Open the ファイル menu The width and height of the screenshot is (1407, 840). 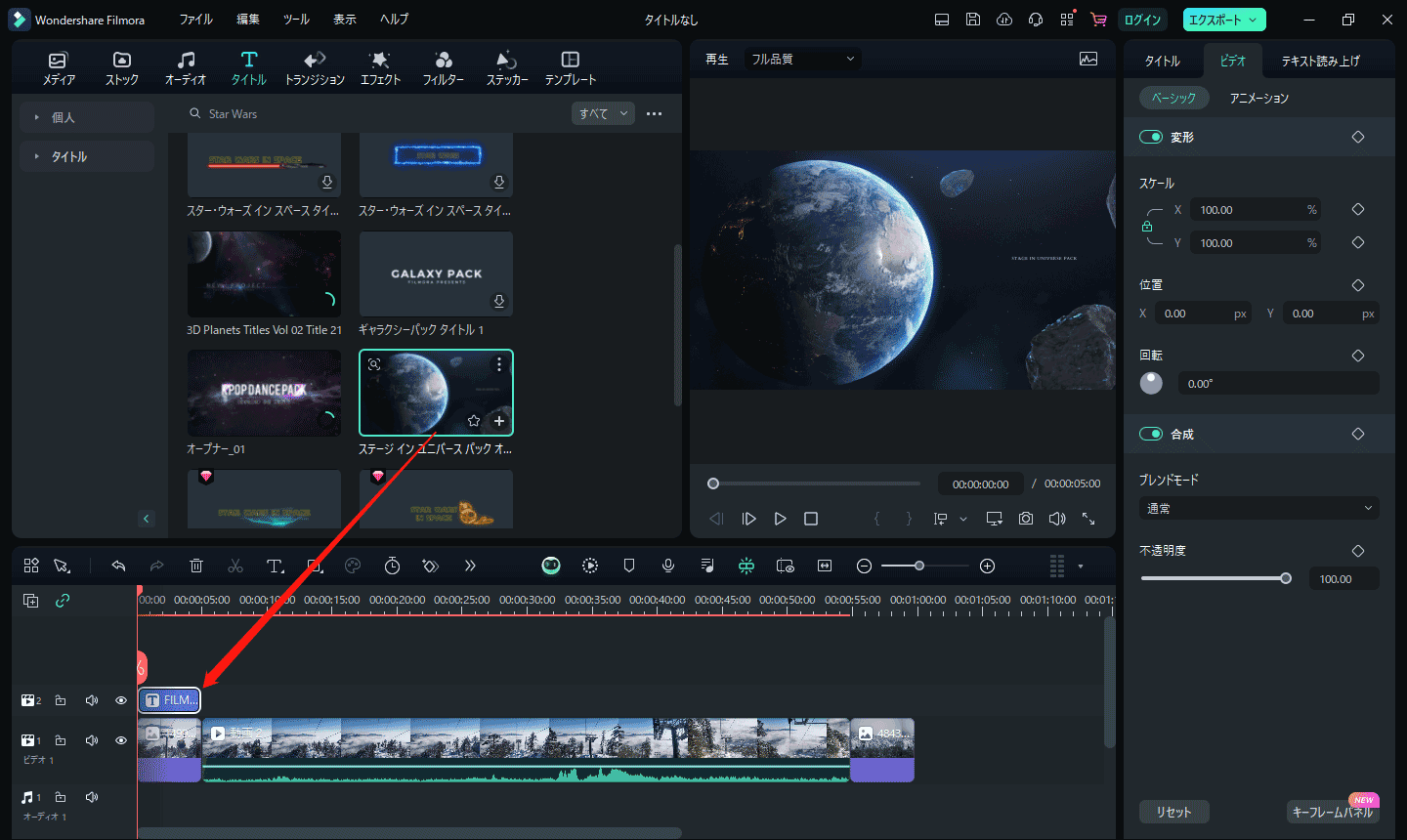pyautogui.click(x=196, y=20)
